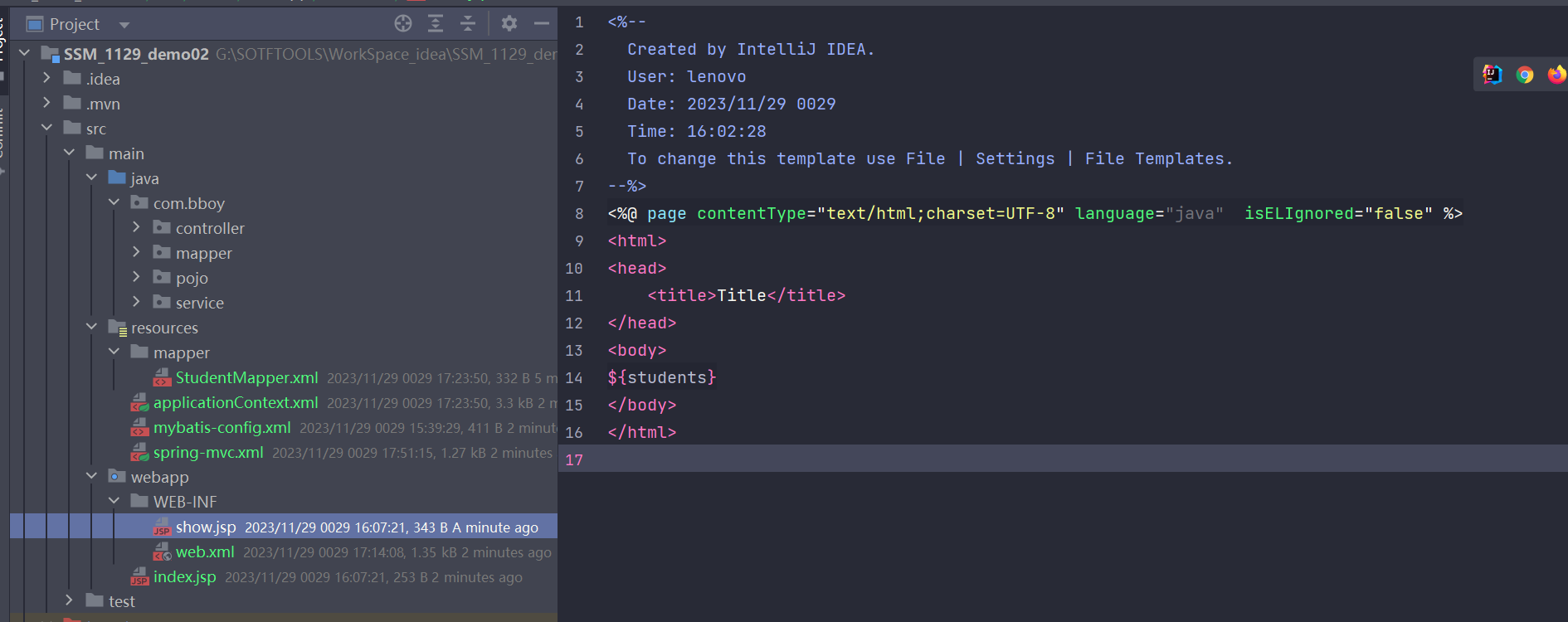The width and height of the screenshot is (1568, 622).
Task: Select the pojo package row
Action: [x=284, y=278]
